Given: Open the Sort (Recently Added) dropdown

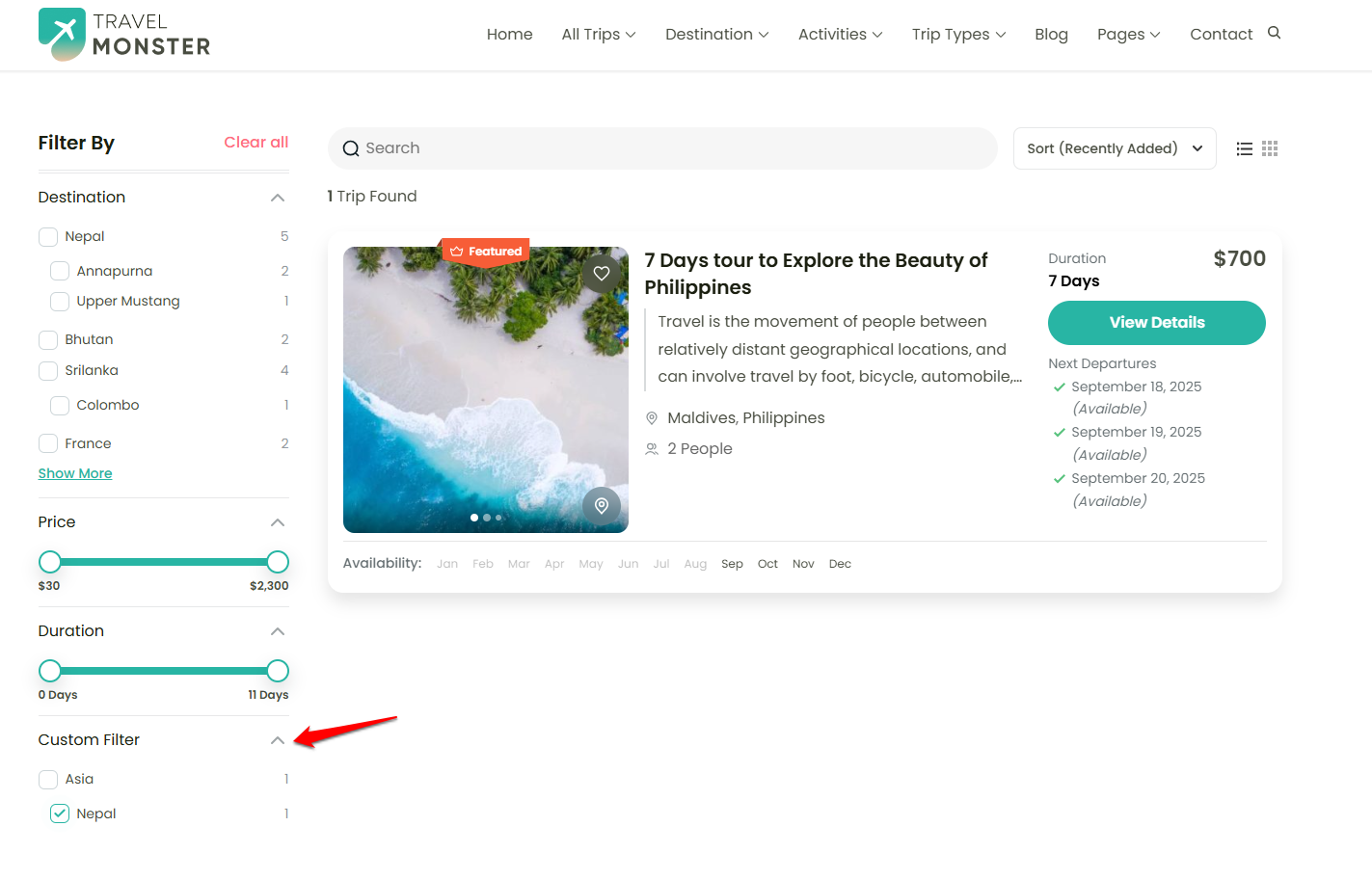Looking at the screenshot, I should tap(1114, 147).
